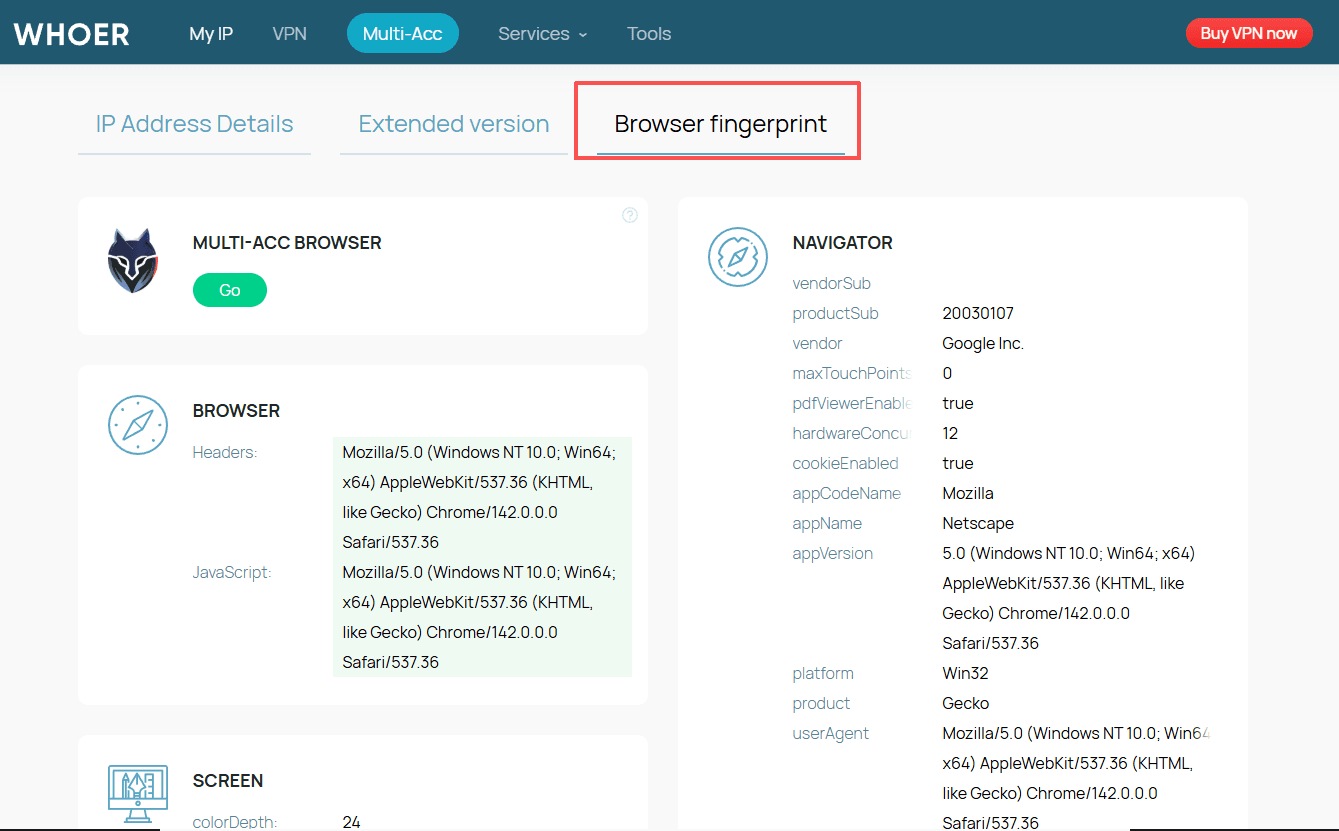Screen dimensions: 1339x831
Task: Click the NAVIGATOR section heading
Action: 843,243
